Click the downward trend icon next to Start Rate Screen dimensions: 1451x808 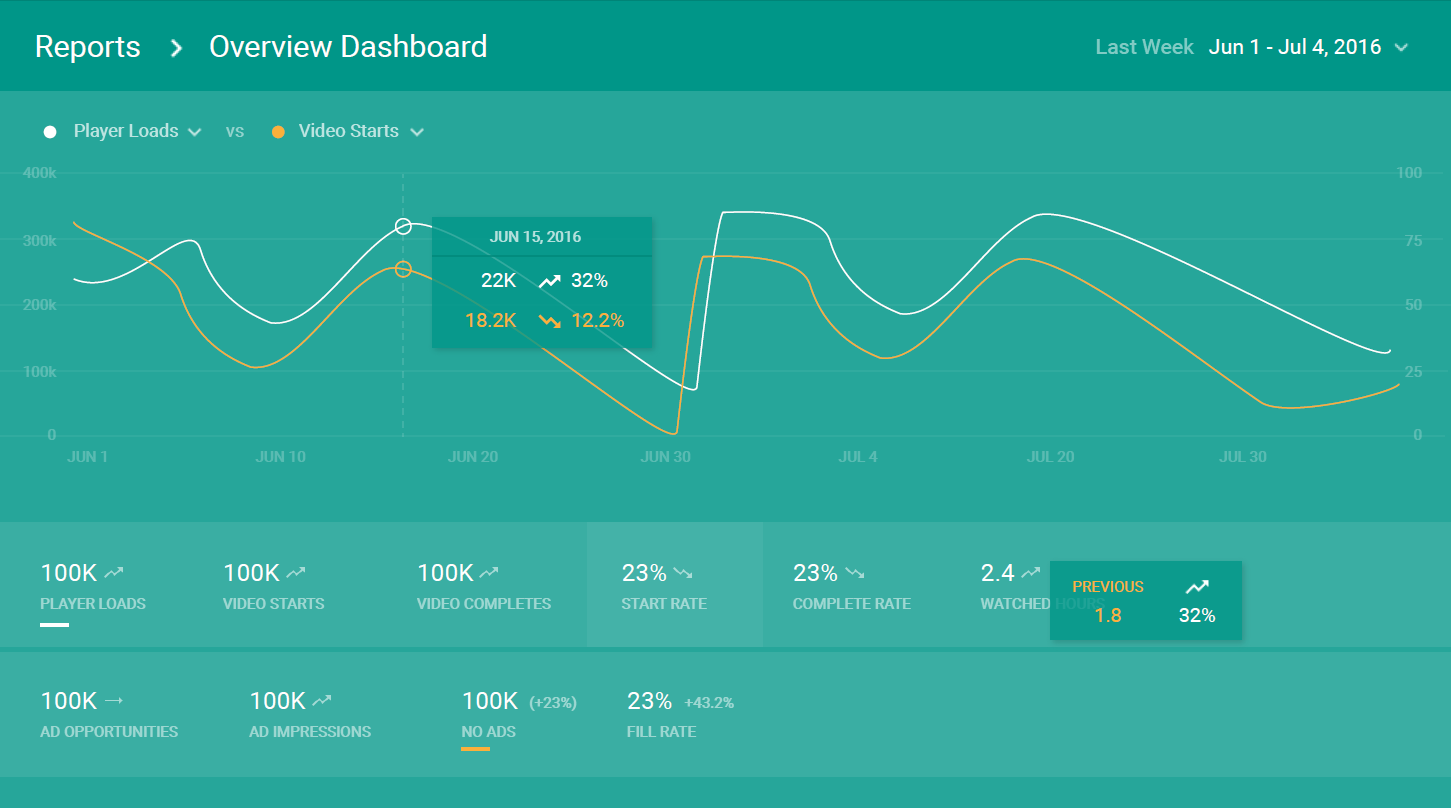point(684,572)
